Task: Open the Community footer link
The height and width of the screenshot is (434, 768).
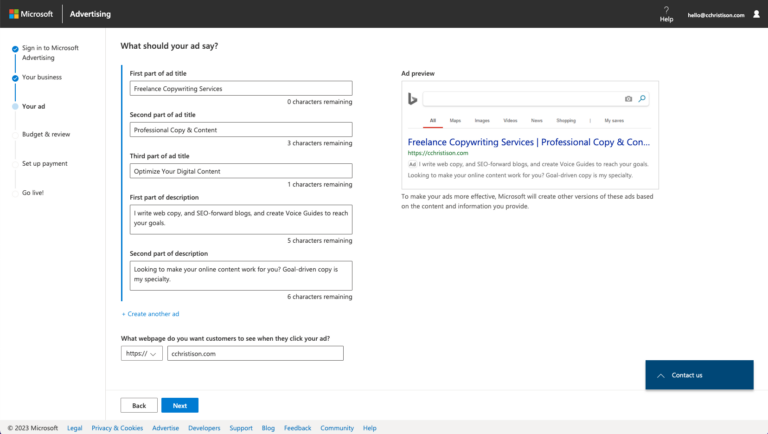Action: (337, 428)
